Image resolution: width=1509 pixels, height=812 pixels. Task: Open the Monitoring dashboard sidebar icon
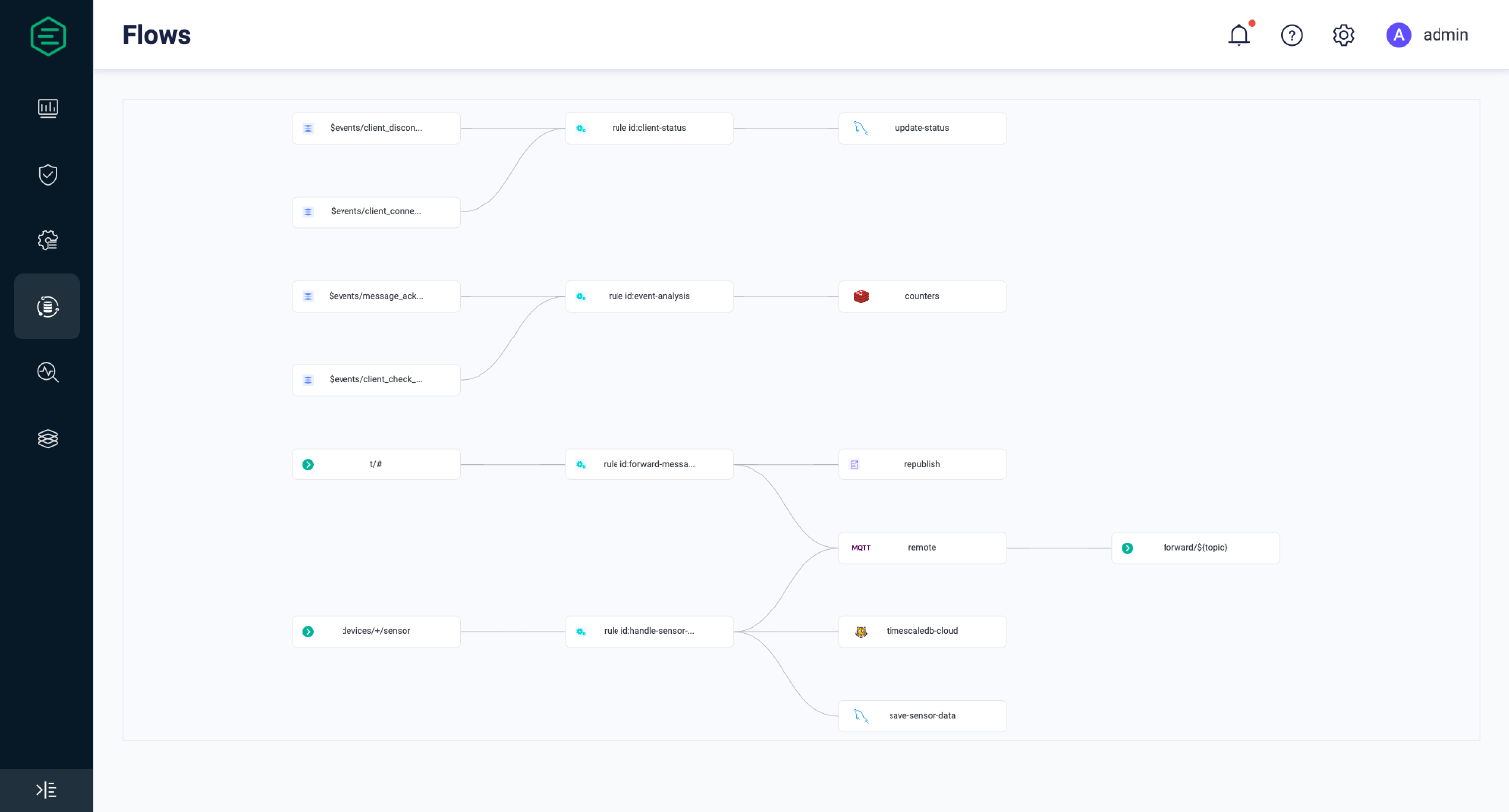(x=48, y=108)
